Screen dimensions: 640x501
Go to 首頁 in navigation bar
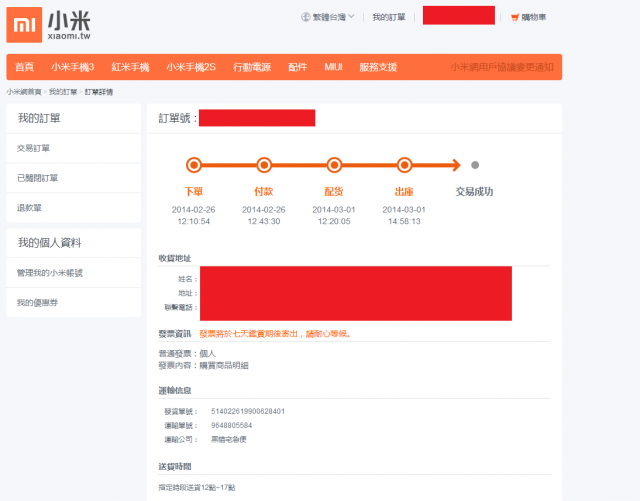[24, 67]
